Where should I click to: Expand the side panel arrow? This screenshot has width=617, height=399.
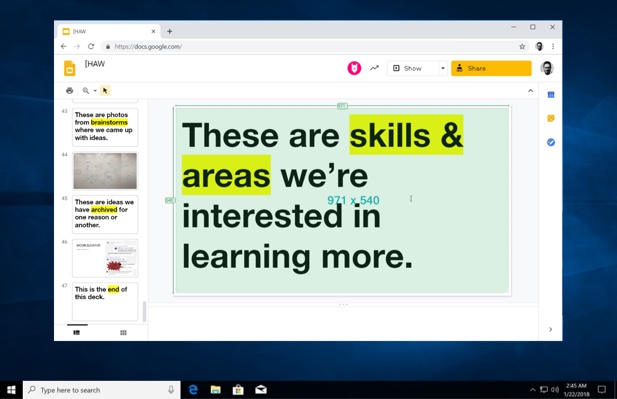550,329
